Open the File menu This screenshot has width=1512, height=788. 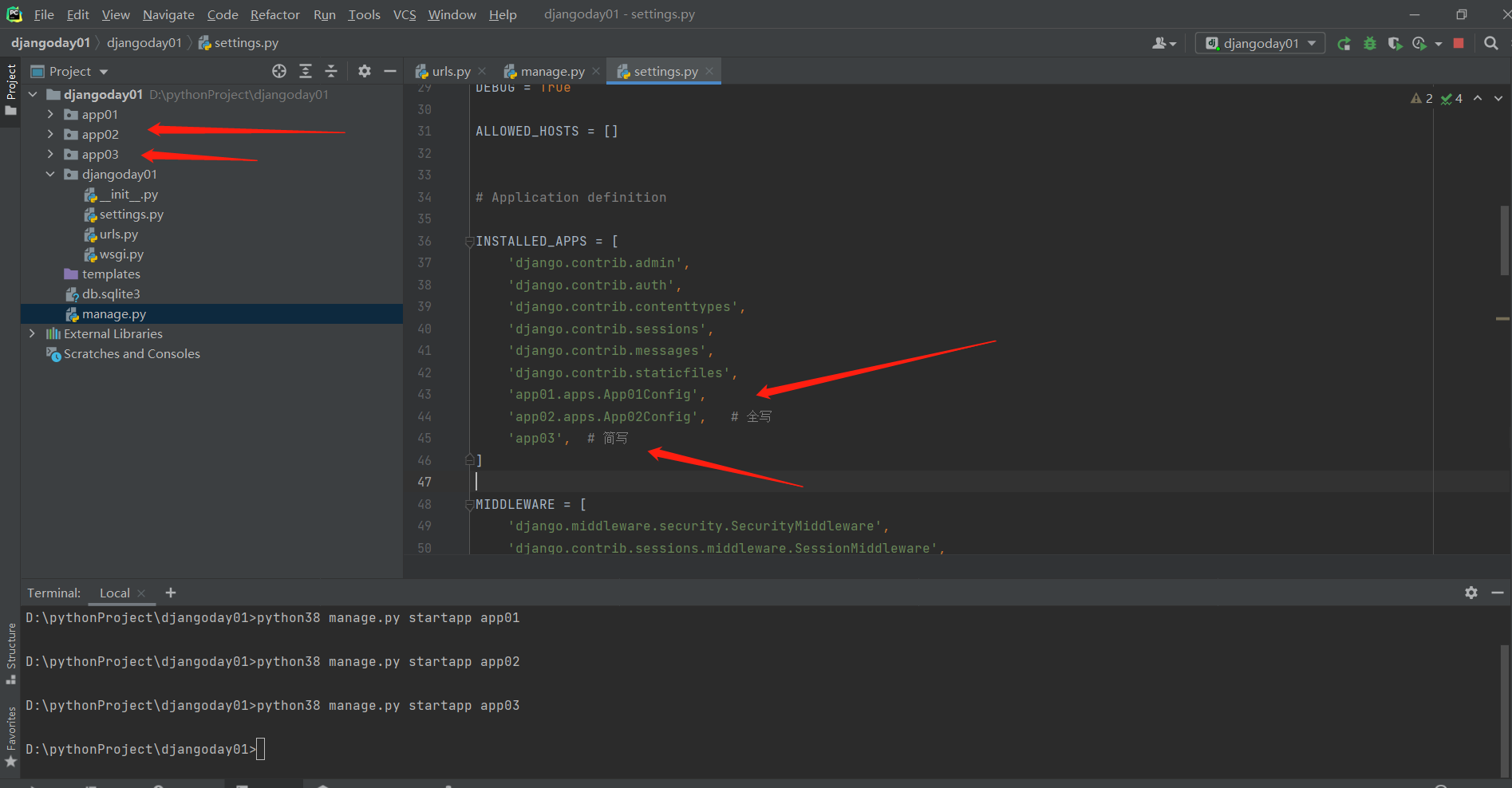coord(44,14)
